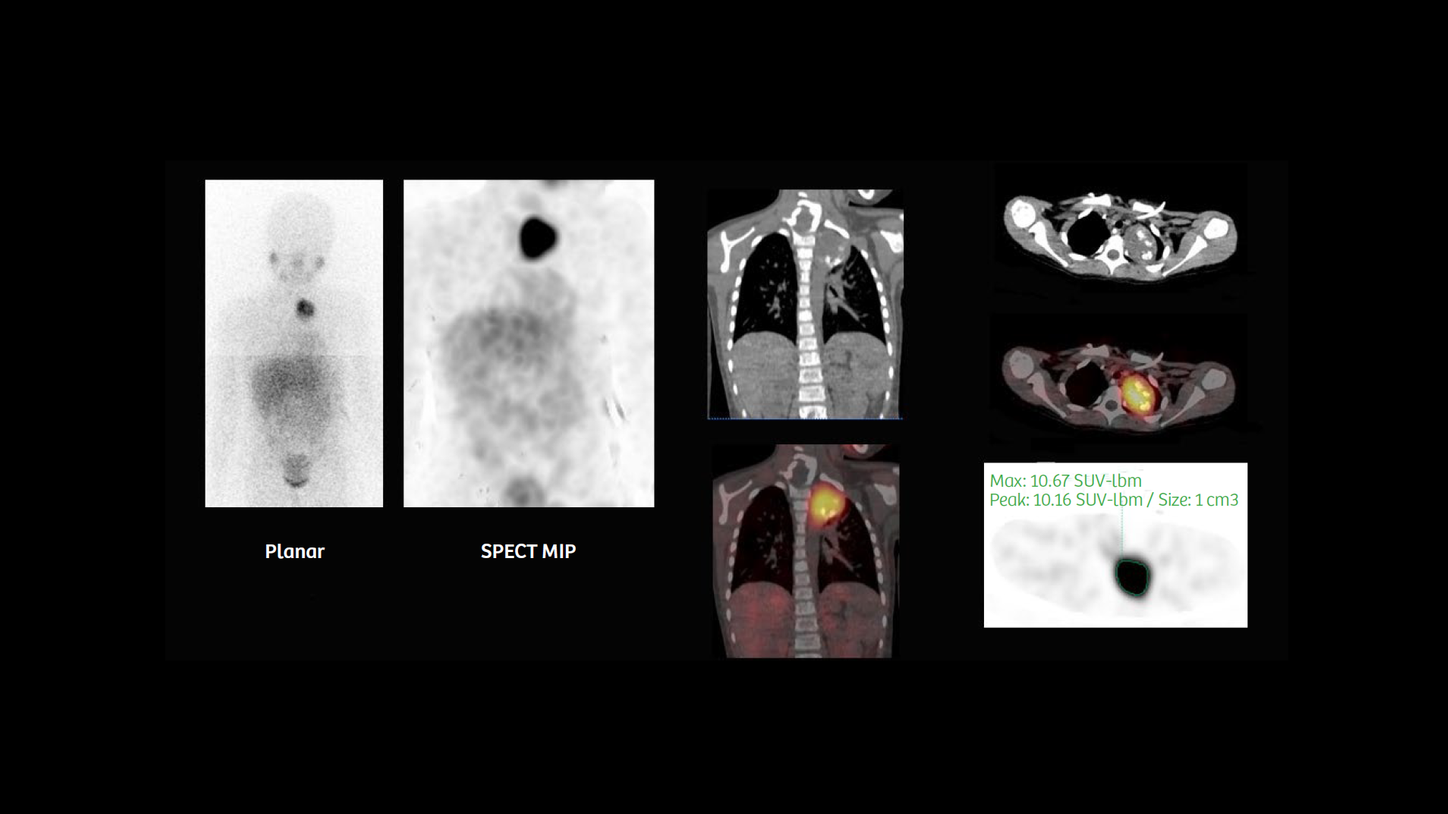Open the coronal fused SPECT/CT image
The width and height of the screenshot is (1448, 814).
tap(805, 551)
